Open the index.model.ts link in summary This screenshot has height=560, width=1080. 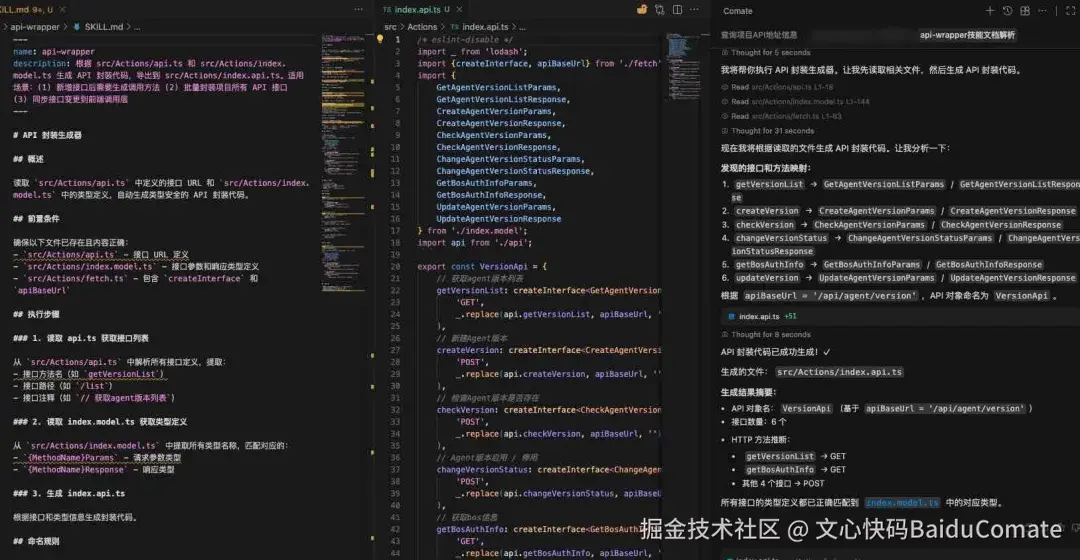coord(902,503)
